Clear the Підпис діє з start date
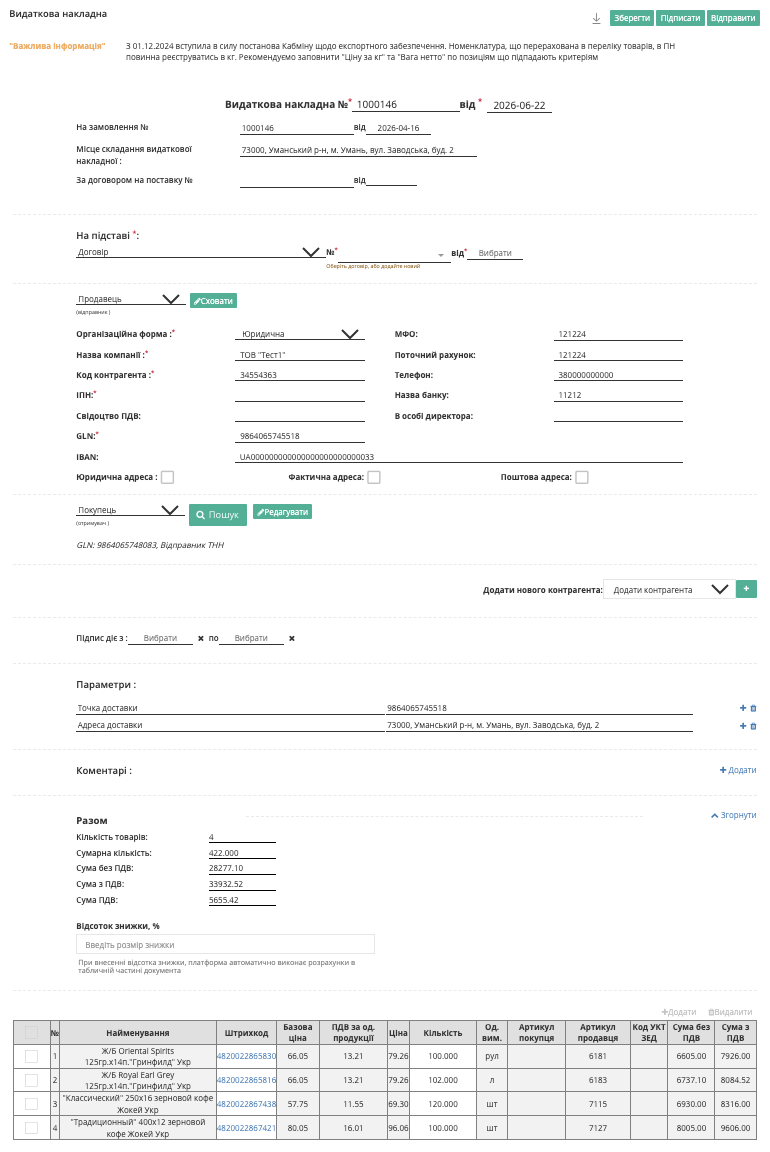Image resolution: width=770 pixels, height=1152 pixels. click(201, 638)
